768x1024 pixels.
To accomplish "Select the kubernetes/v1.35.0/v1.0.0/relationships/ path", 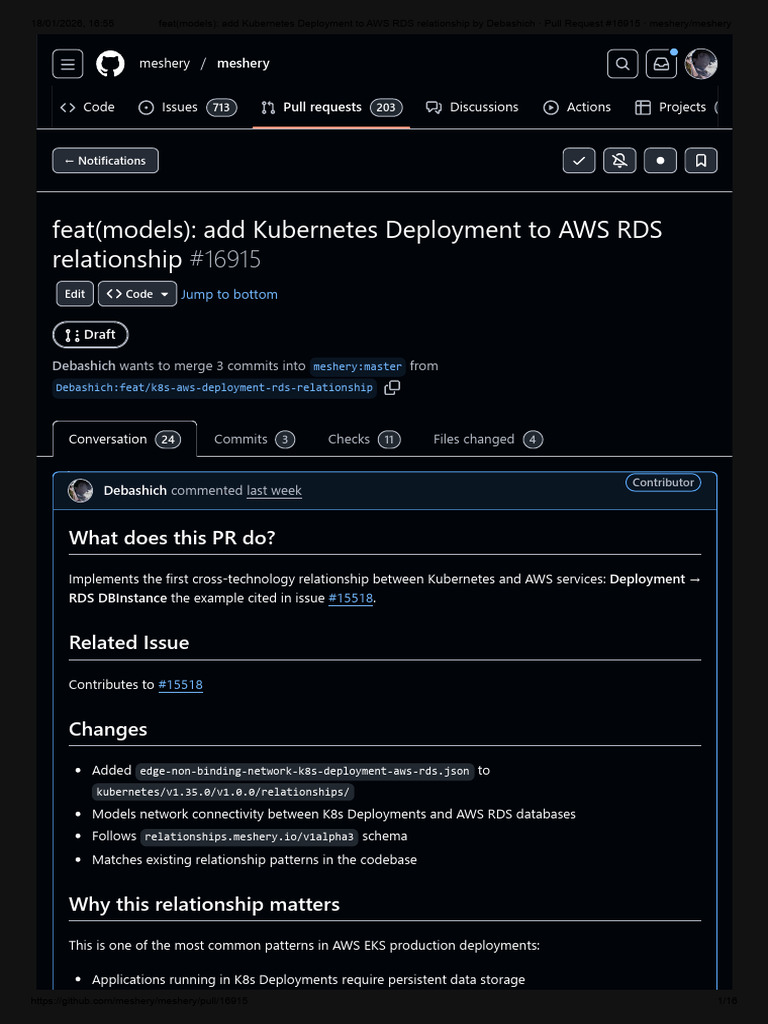I will point(223,792).
